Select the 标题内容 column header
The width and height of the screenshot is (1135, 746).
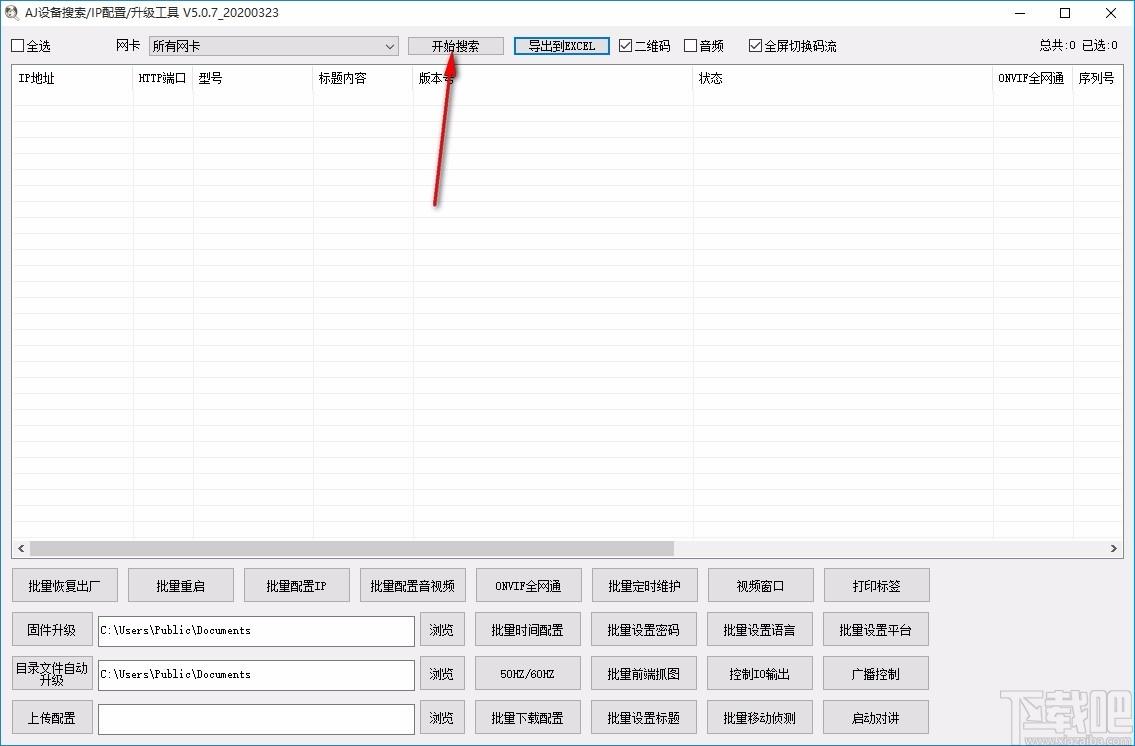click(x=363, y=79)
